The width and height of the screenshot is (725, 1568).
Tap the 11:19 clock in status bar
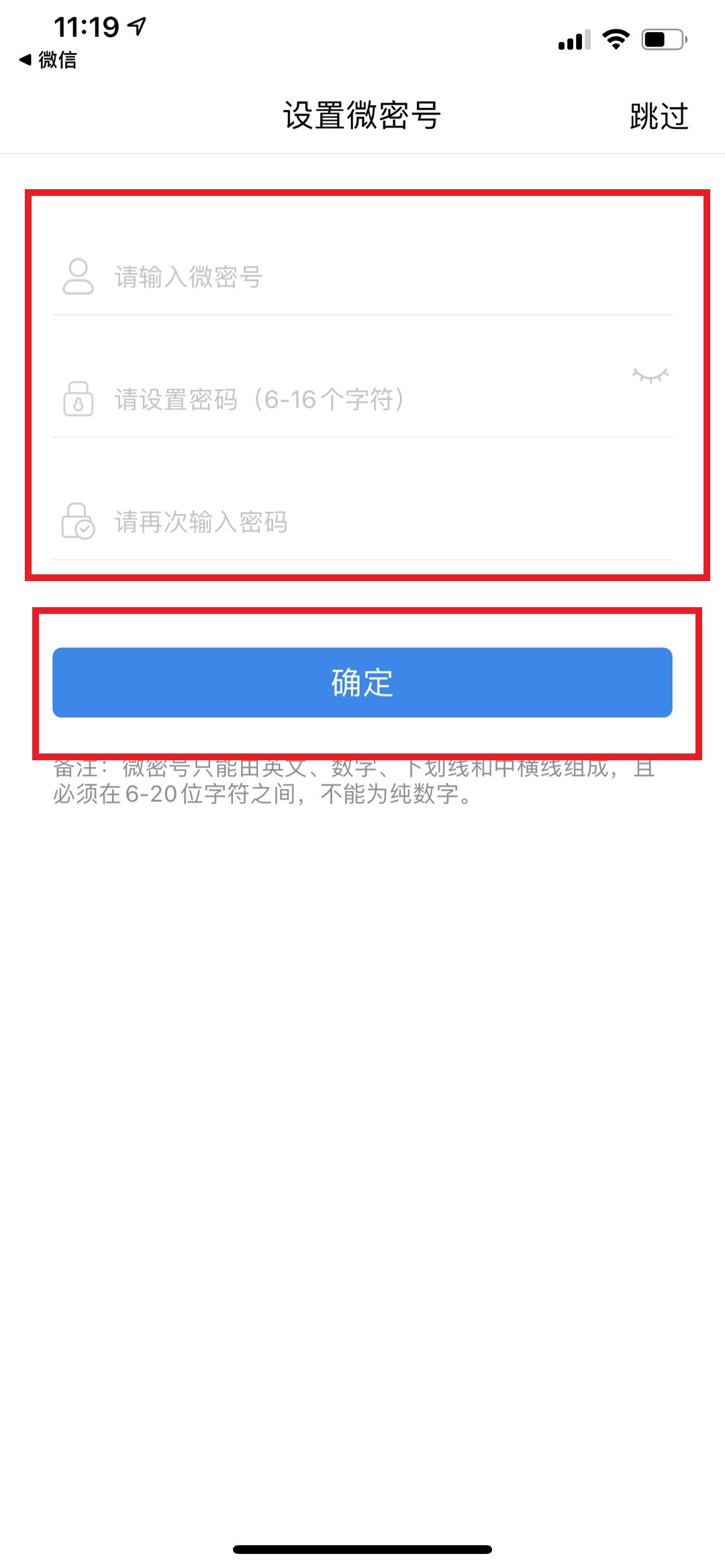87,28
